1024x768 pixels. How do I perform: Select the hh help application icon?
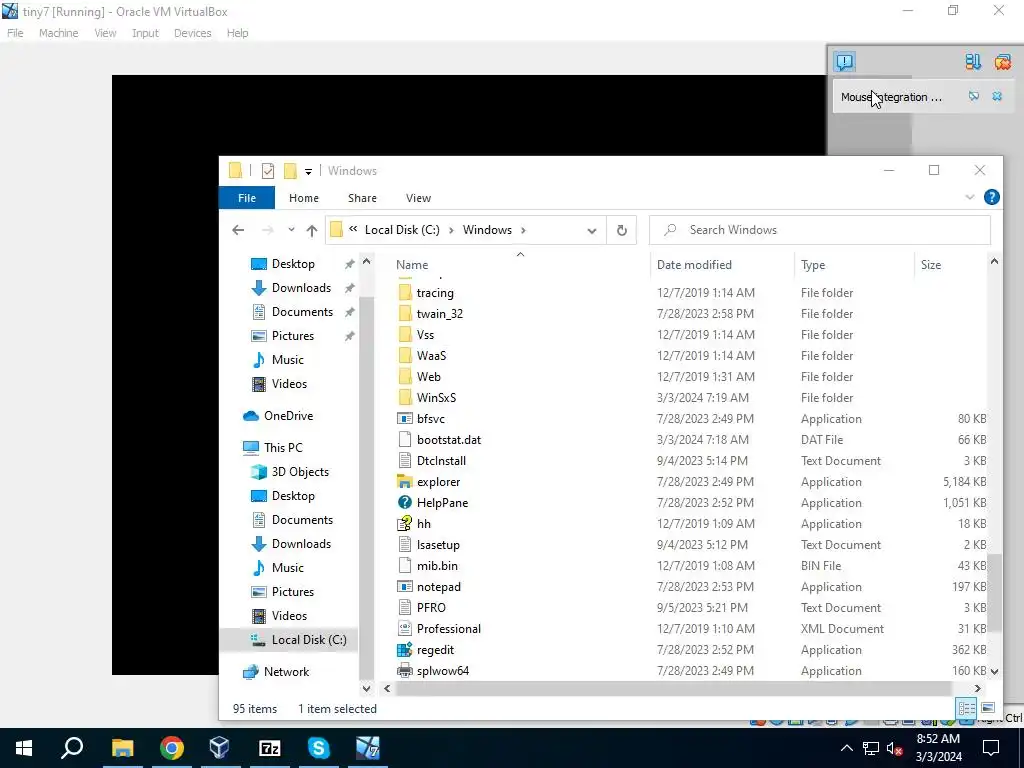coord(405,524)
